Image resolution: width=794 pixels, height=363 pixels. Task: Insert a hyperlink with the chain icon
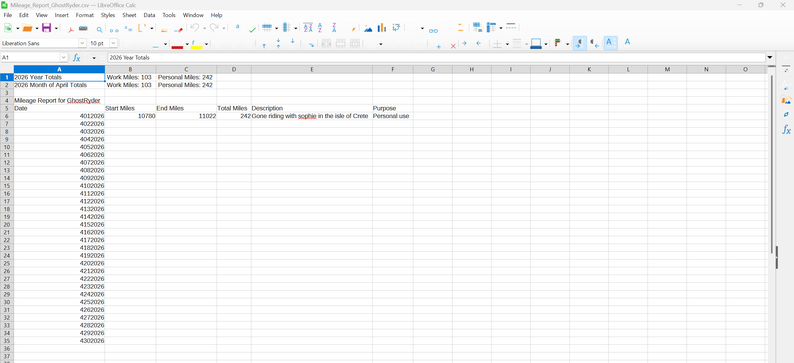[433, 30]
